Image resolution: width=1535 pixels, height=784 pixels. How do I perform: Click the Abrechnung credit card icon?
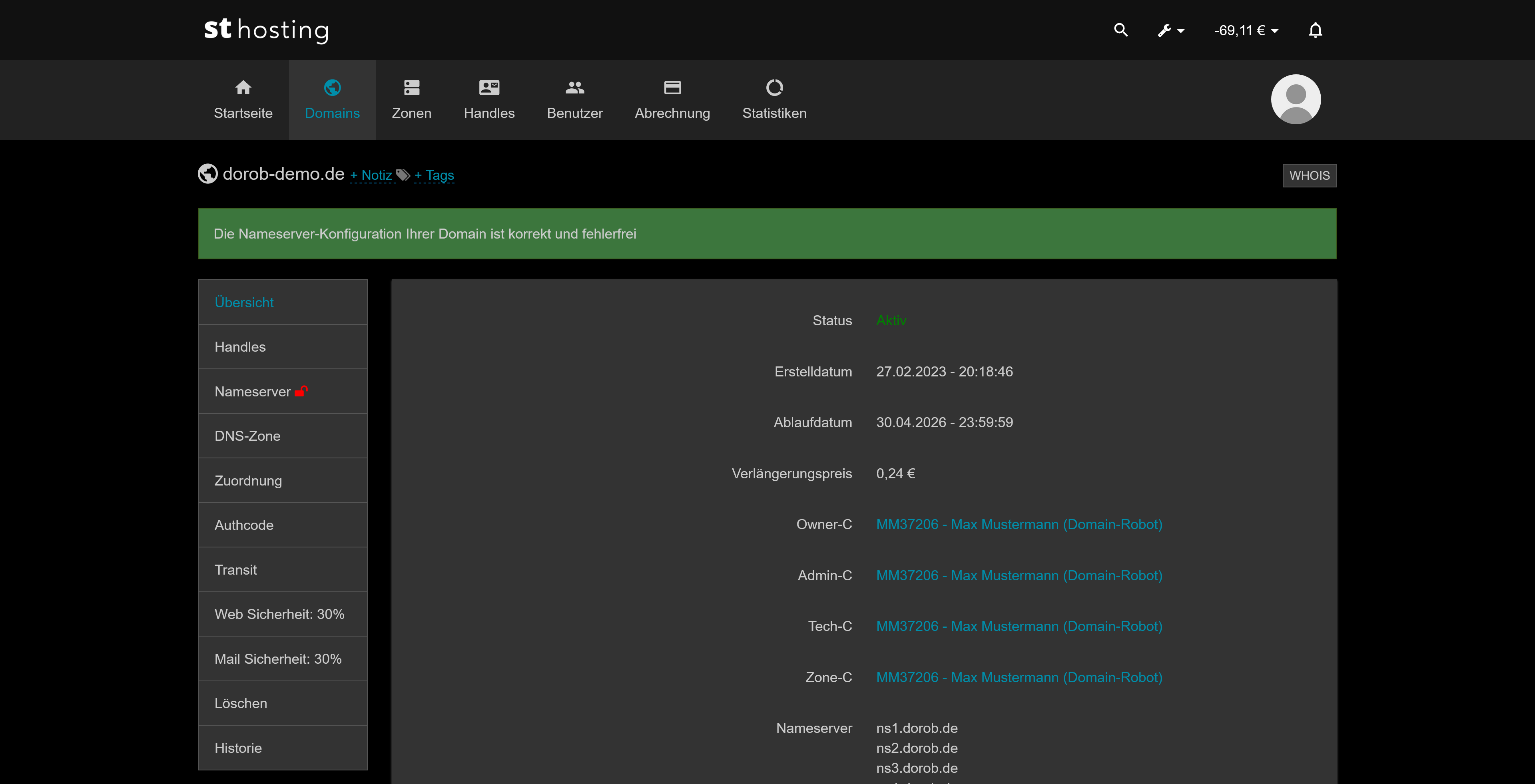(672, 88)
